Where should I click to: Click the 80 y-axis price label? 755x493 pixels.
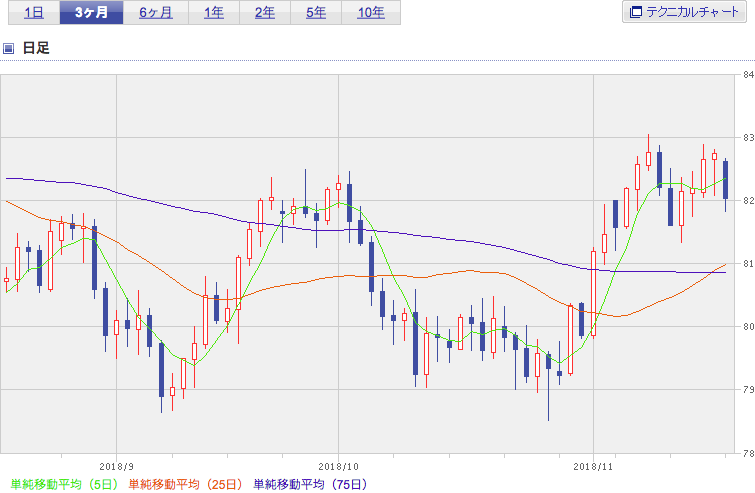tap(748, 327)
